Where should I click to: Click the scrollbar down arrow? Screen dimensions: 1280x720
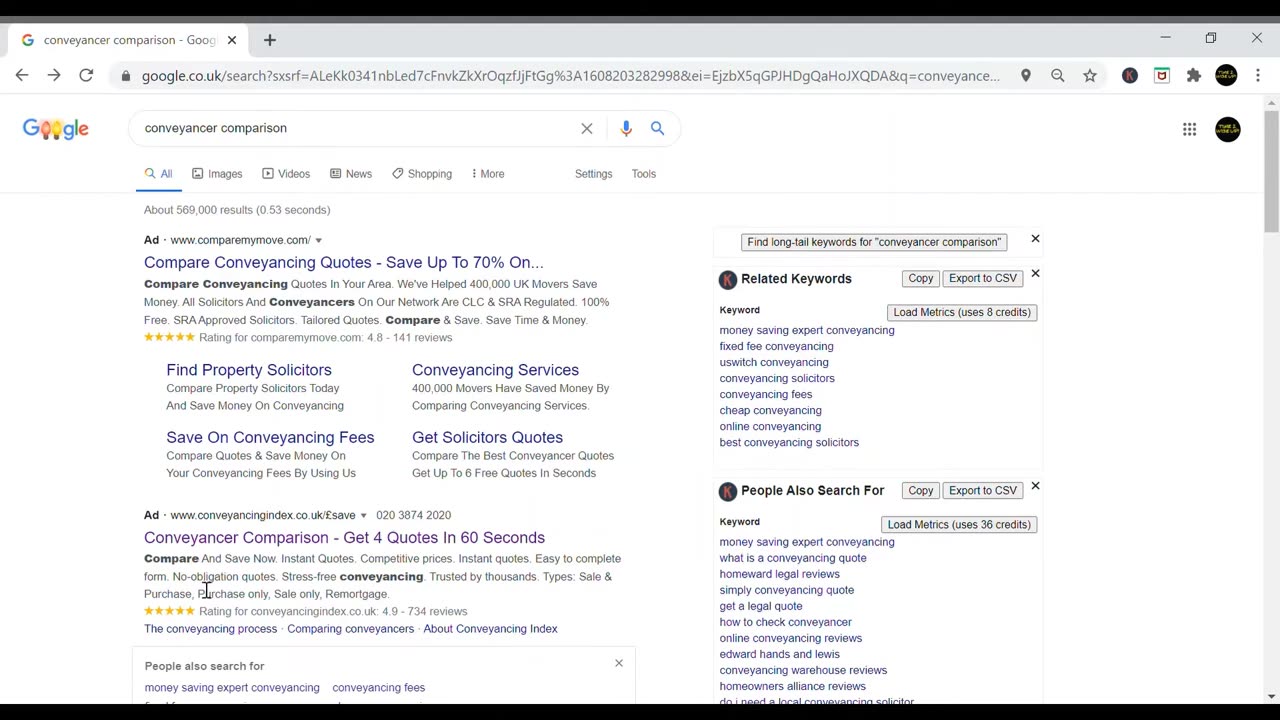pos(1271,696)
